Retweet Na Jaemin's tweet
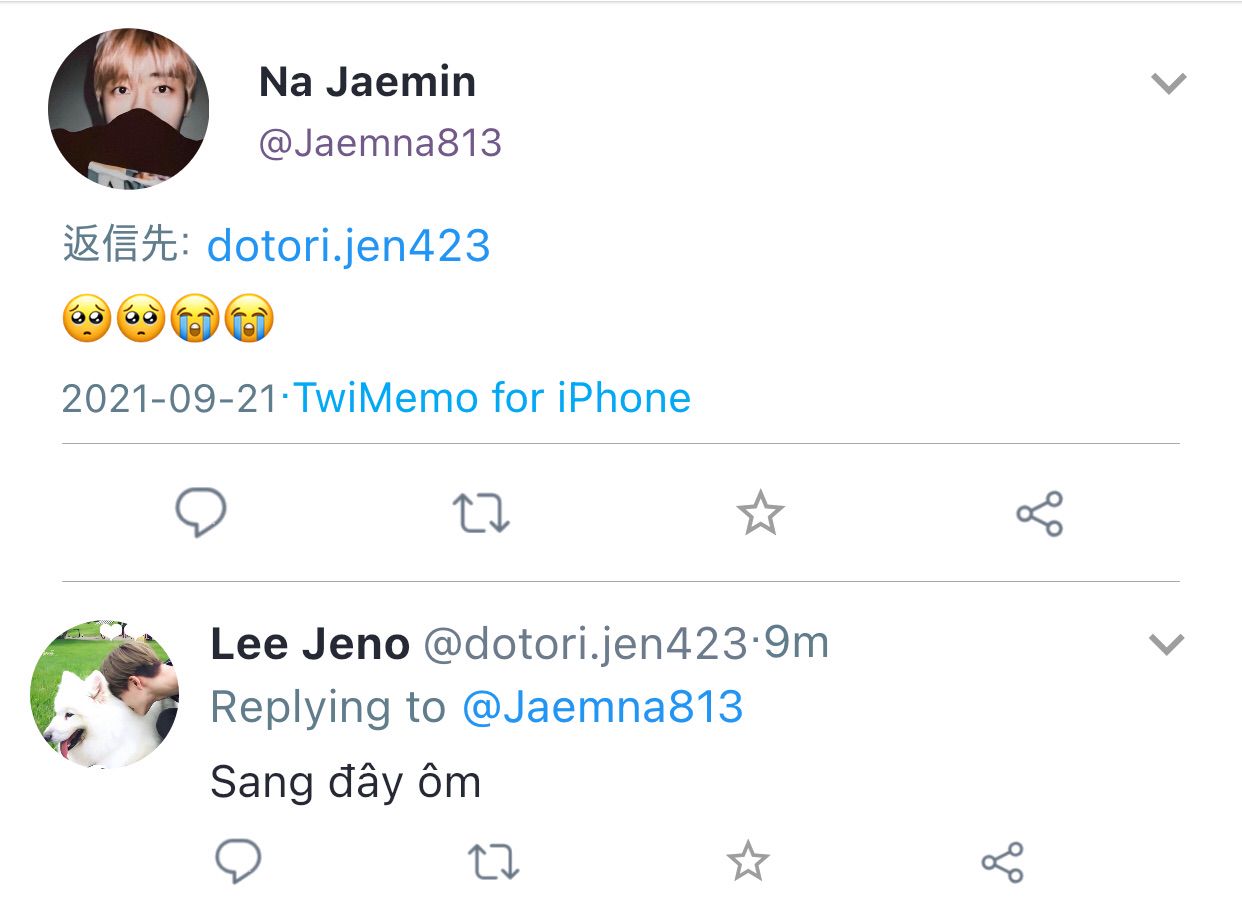This screenshot has height=913, width=1242. (x=481, y=513)
